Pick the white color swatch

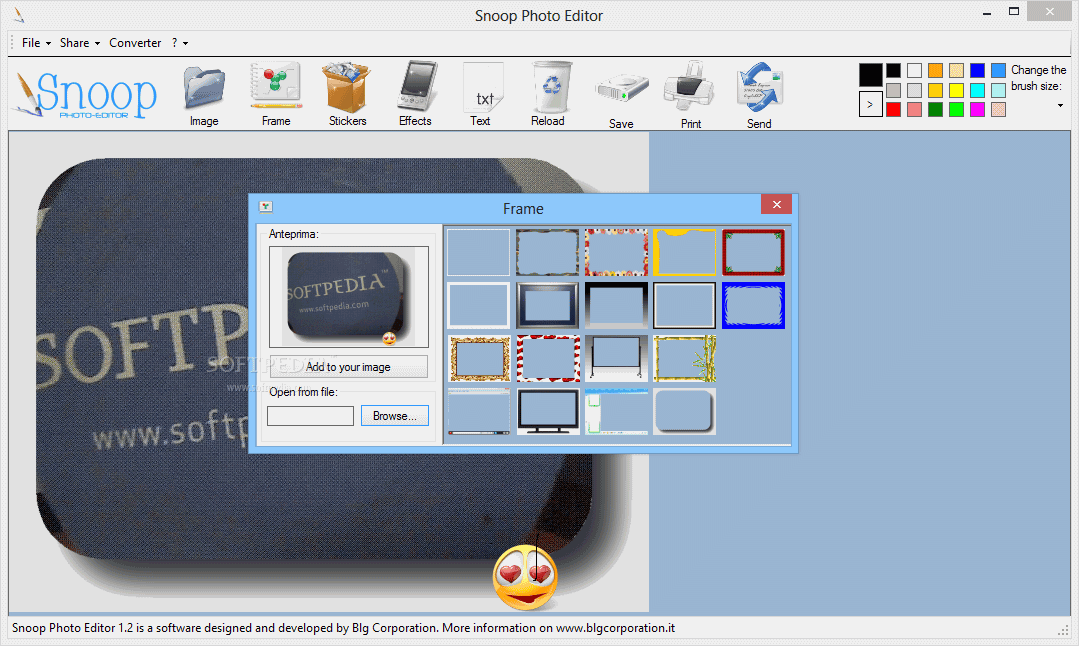click(x=914, y=70)
